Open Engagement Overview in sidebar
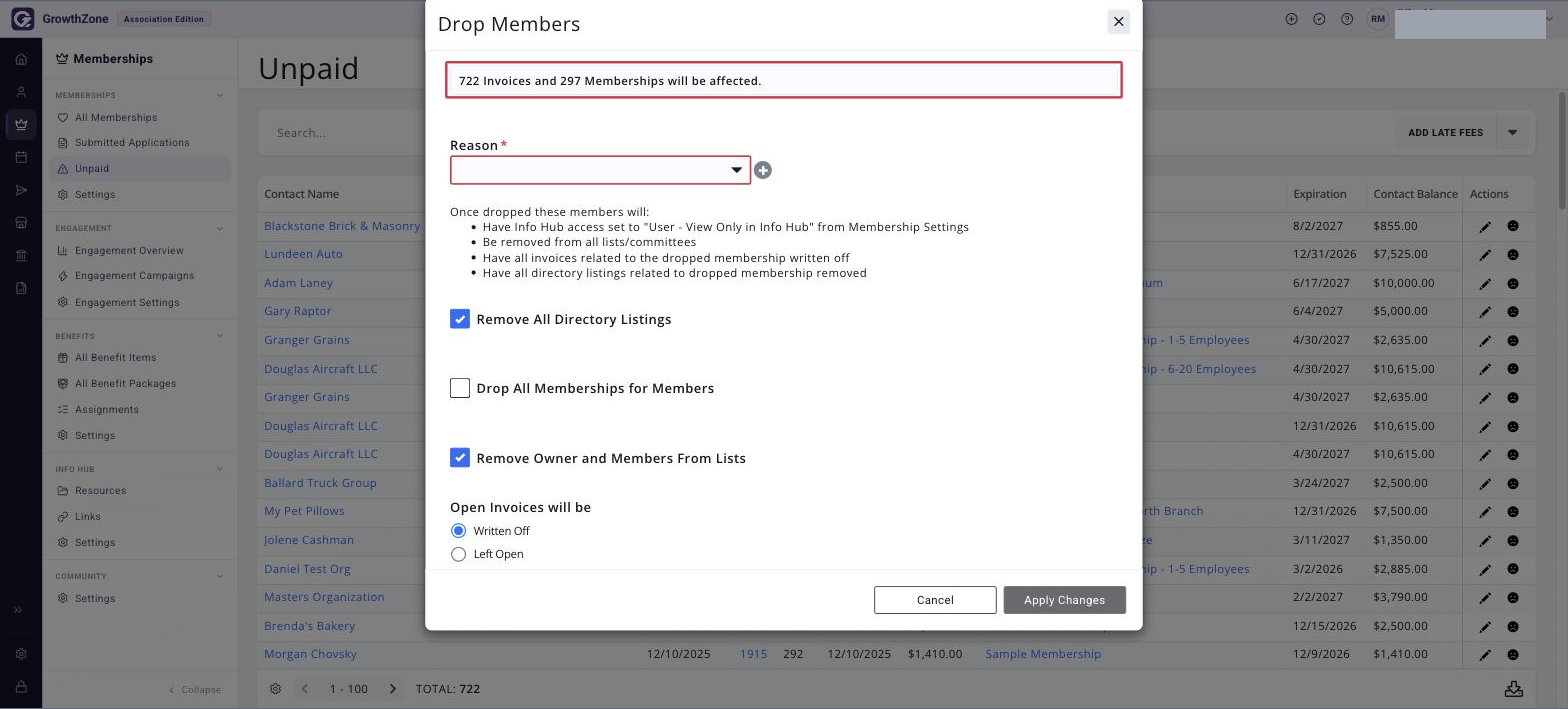 tap(129, 250)
